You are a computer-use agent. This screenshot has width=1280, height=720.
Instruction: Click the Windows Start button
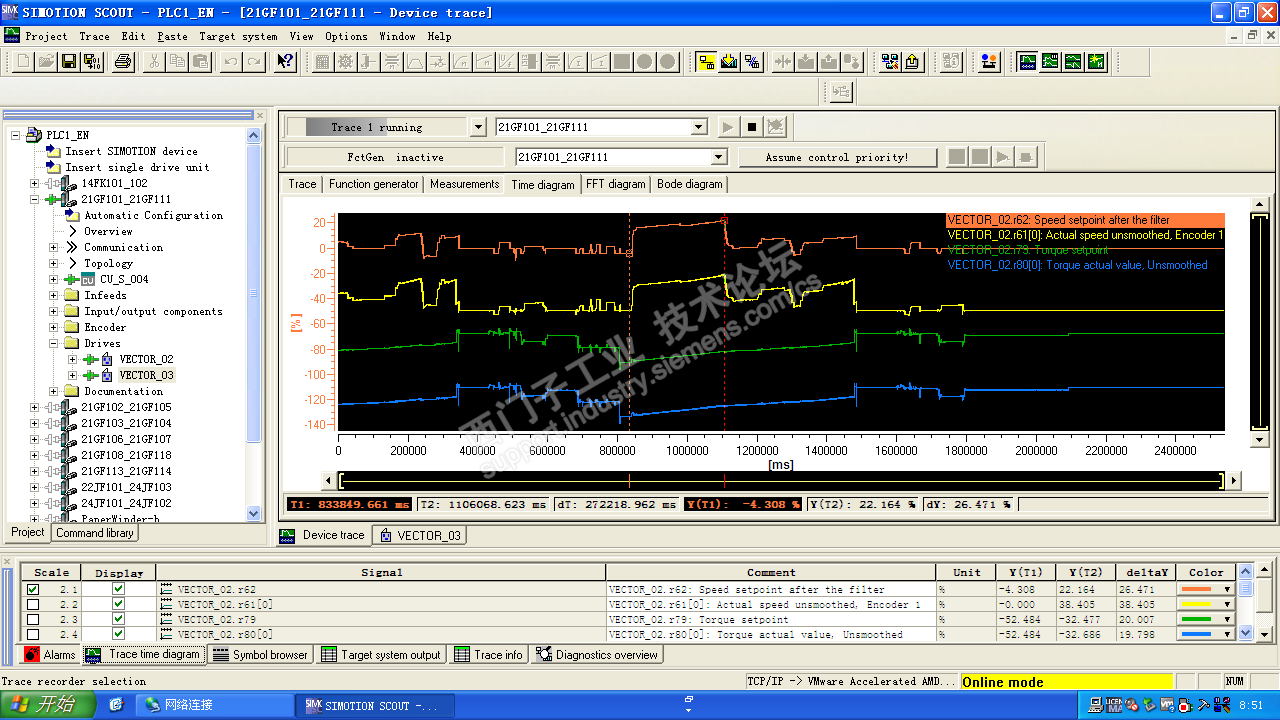tap(47, 705)
